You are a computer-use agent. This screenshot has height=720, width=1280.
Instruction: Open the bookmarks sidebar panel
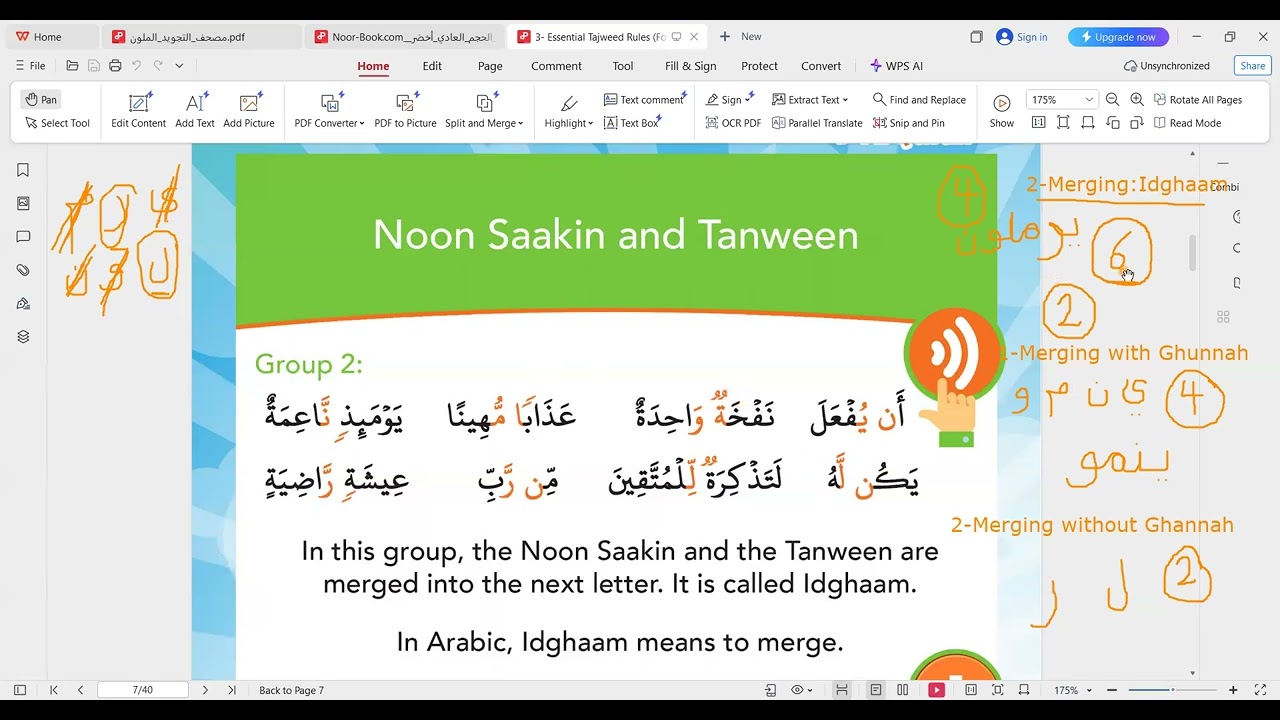pyautogui.click(x=23, y=170)
